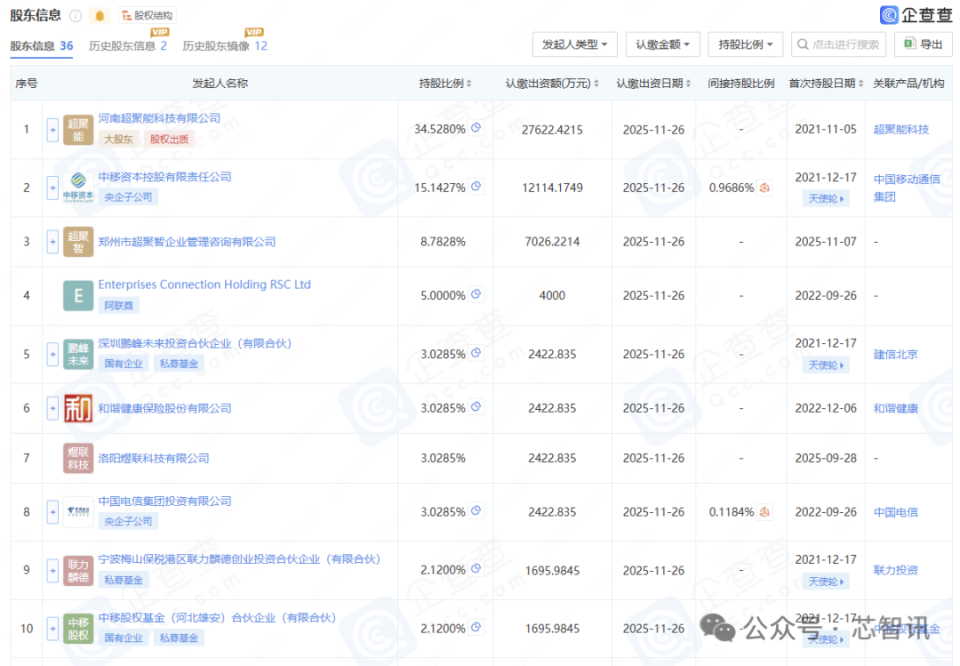Open the 发起人类型 filter dropdown

pos(575,45)
